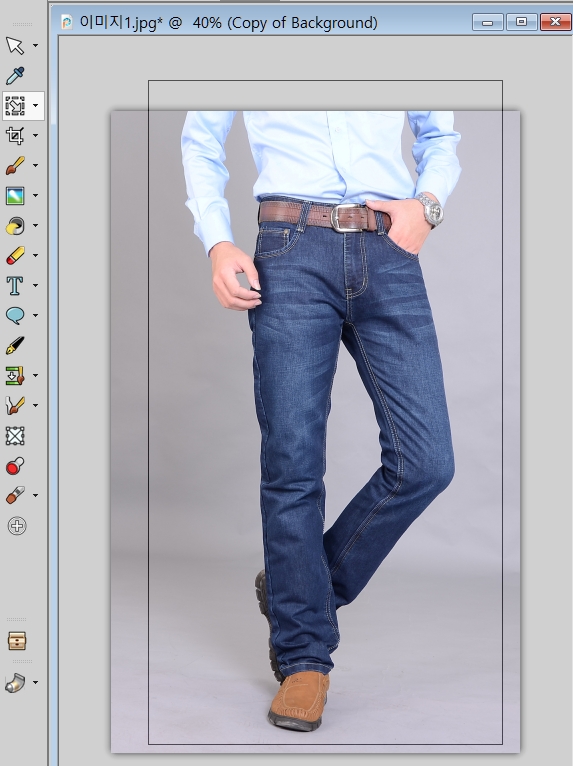Open the speech-balloon shape flyout arrow
The width and height of the screenshot is (573, 766).
[36, 316]
